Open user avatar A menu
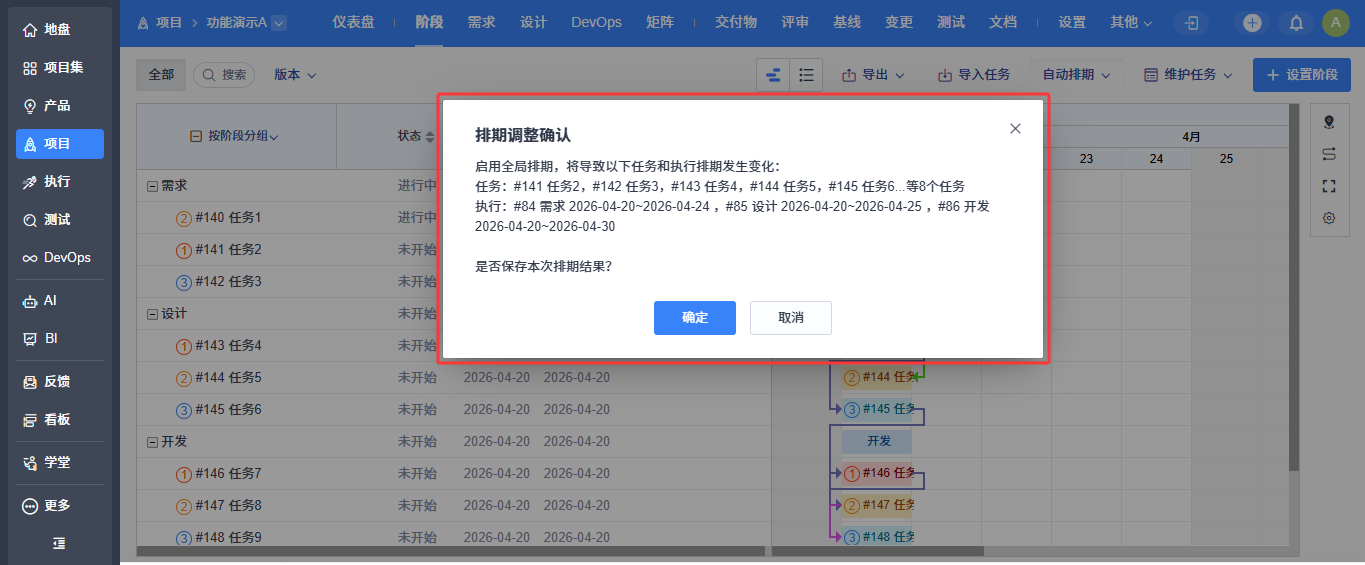Image resolution: width=1365 pixels, height=565 pixels. [1336, 23]
